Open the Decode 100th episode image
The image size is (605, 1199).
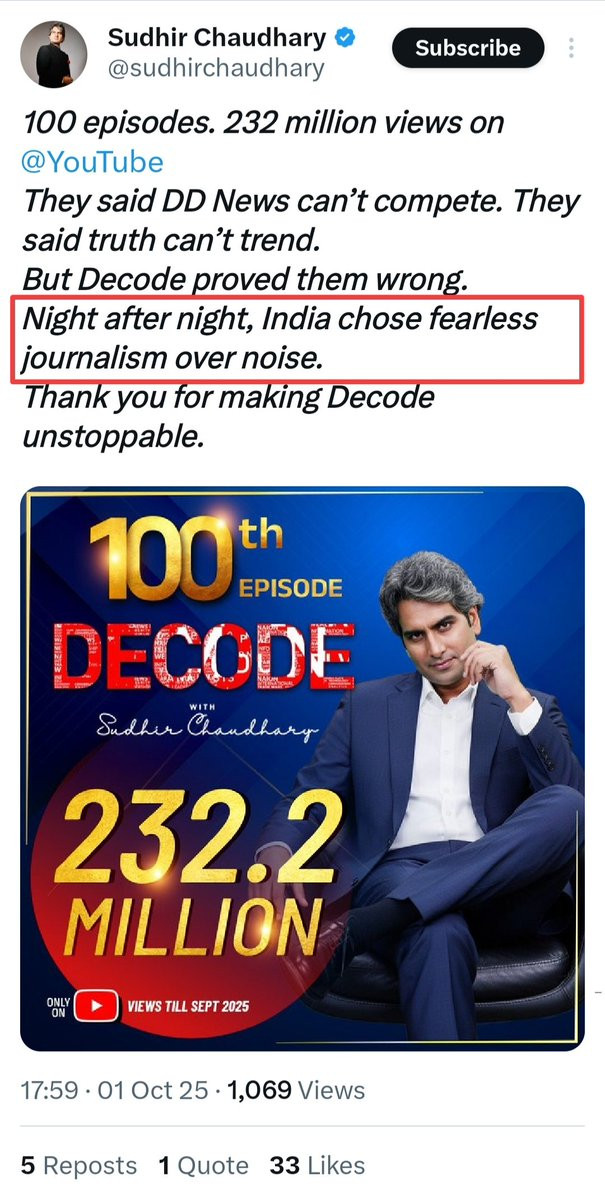pos(302,768)
